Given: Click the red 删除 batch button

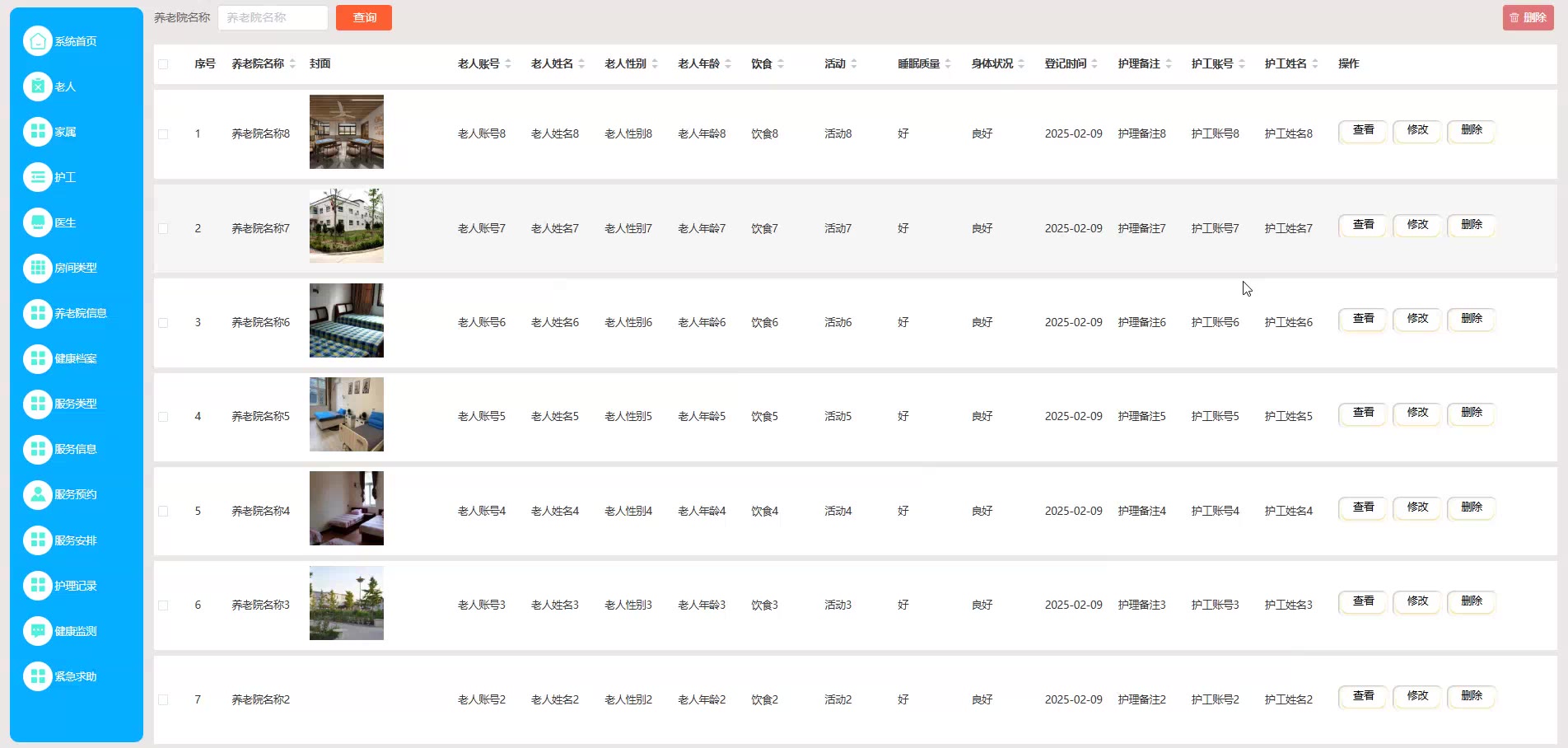Looking at the screenshot, I should 1528,17.
